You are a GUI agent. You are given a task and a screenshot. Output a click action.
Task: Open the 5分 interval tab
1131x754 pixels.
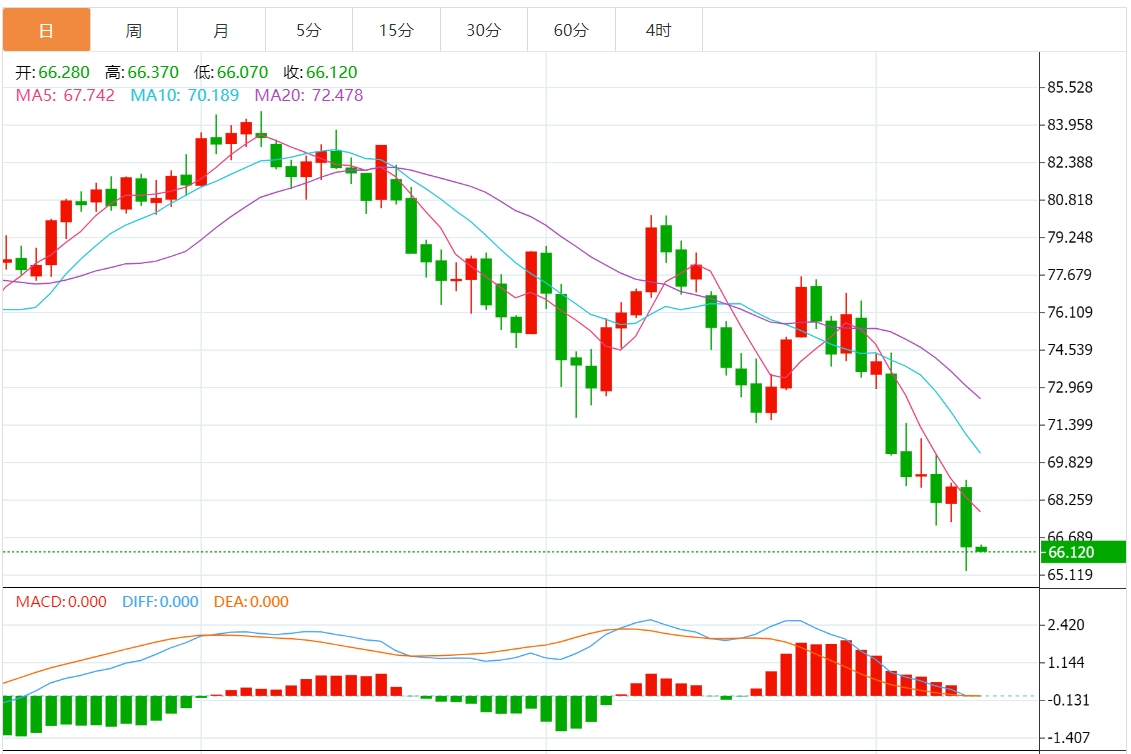309,30
